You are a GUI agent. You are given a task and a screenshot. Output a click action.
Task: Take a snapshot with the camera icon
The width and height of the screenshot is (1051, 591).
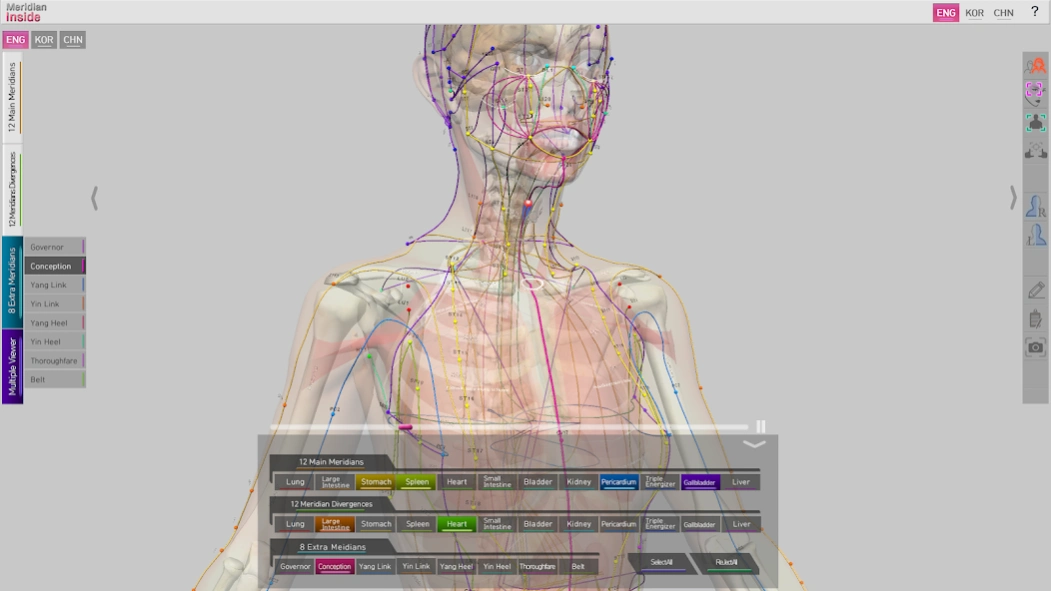click(1036, 347)
